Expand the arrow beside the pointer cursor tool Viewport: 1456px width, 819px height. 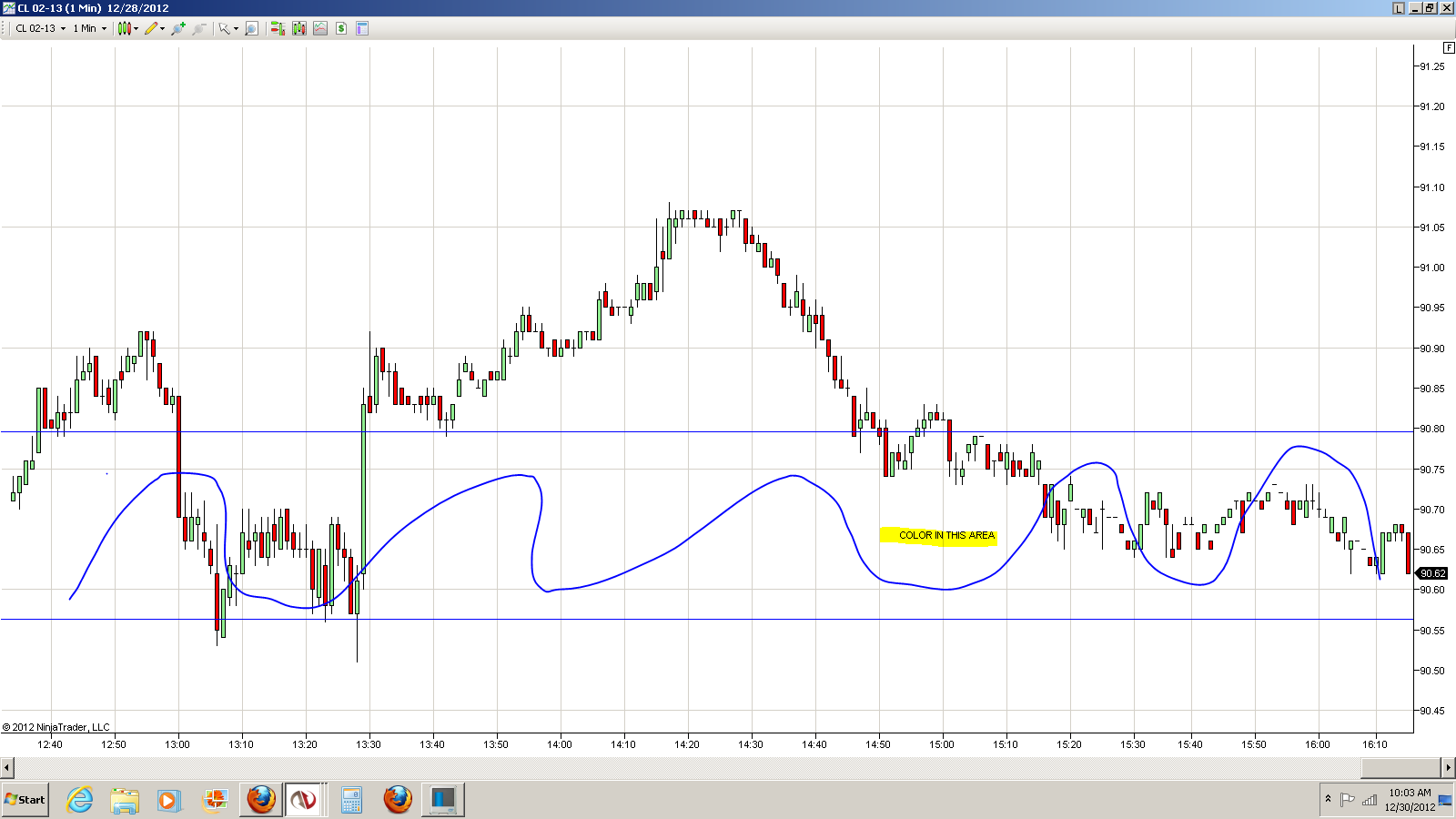tap(236, 28)
